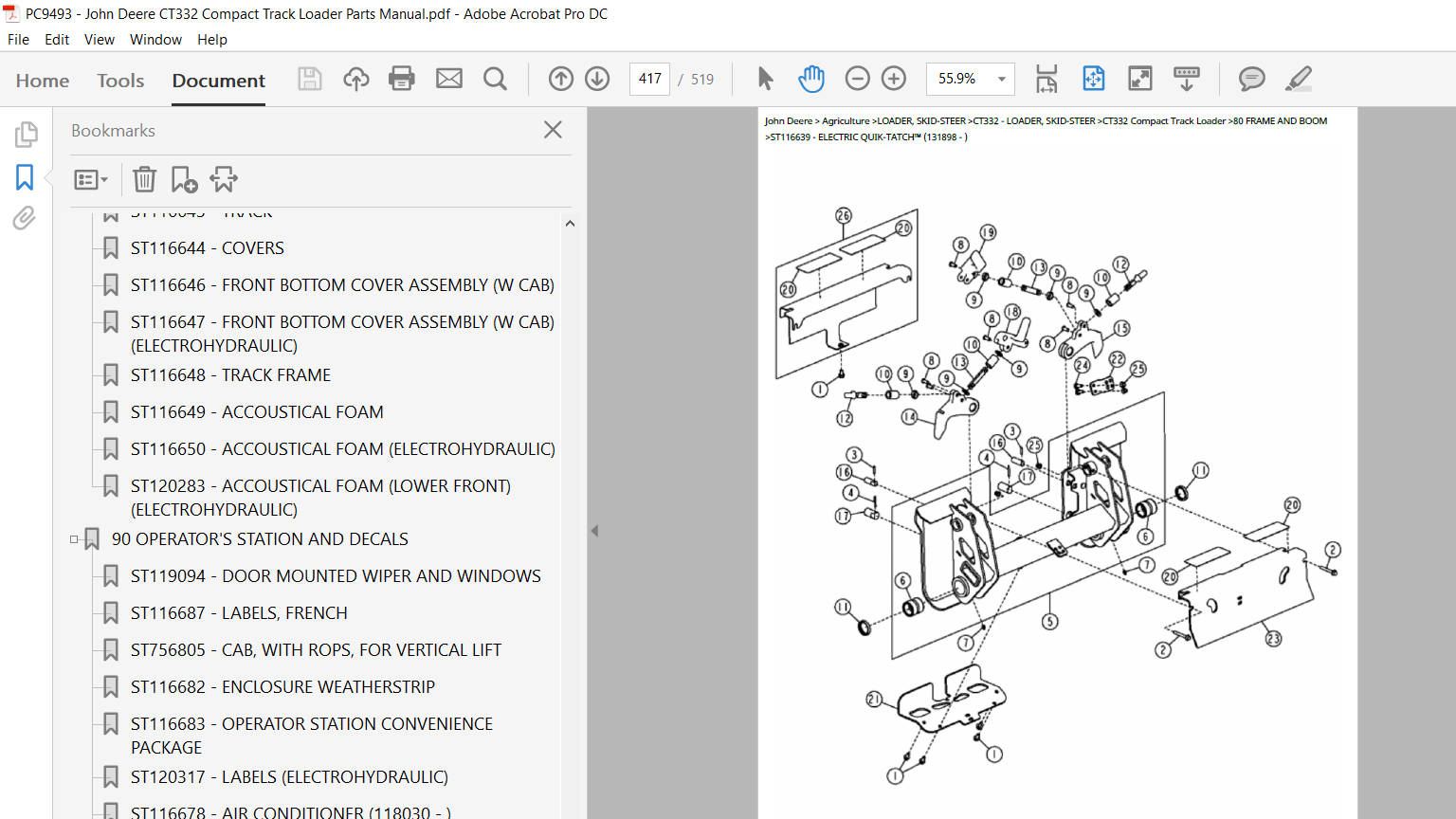The image size is (1456, 819).
Task: Select the highlight pen tool
Action: point(1299,79)
